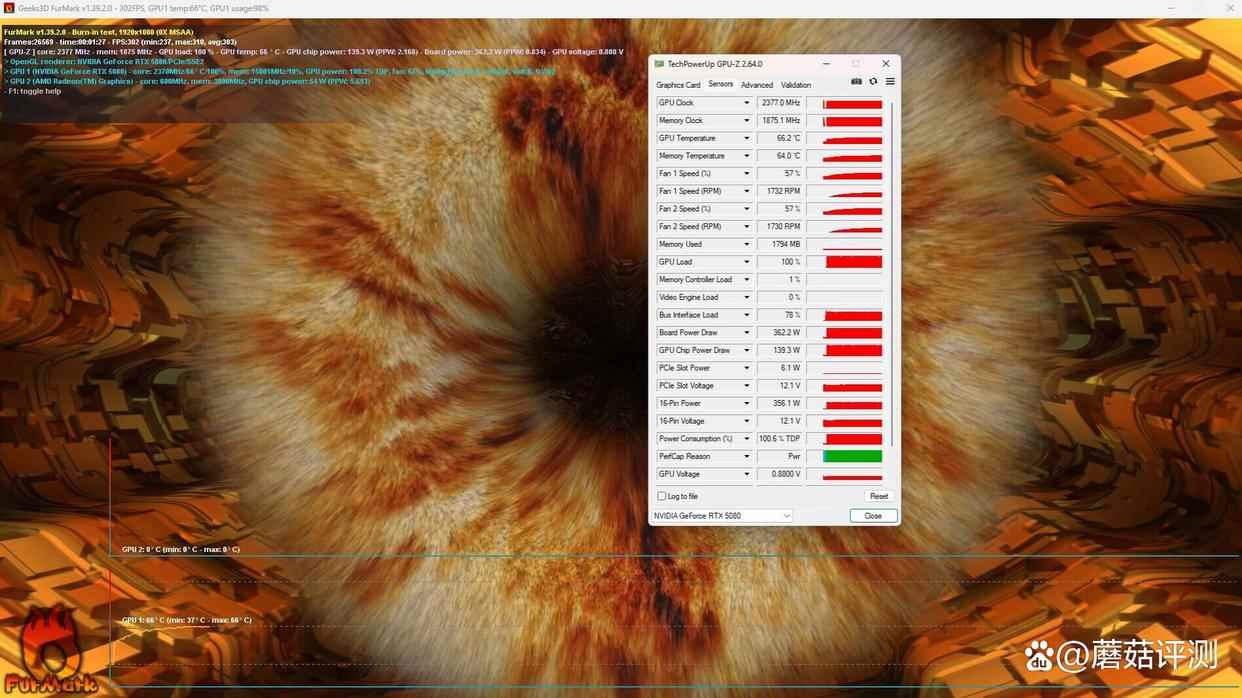Open the Advanced tab
Image resolution: width=1242 pixels, height=698 pixels.
pyautogui.click(x=757, y=85)
